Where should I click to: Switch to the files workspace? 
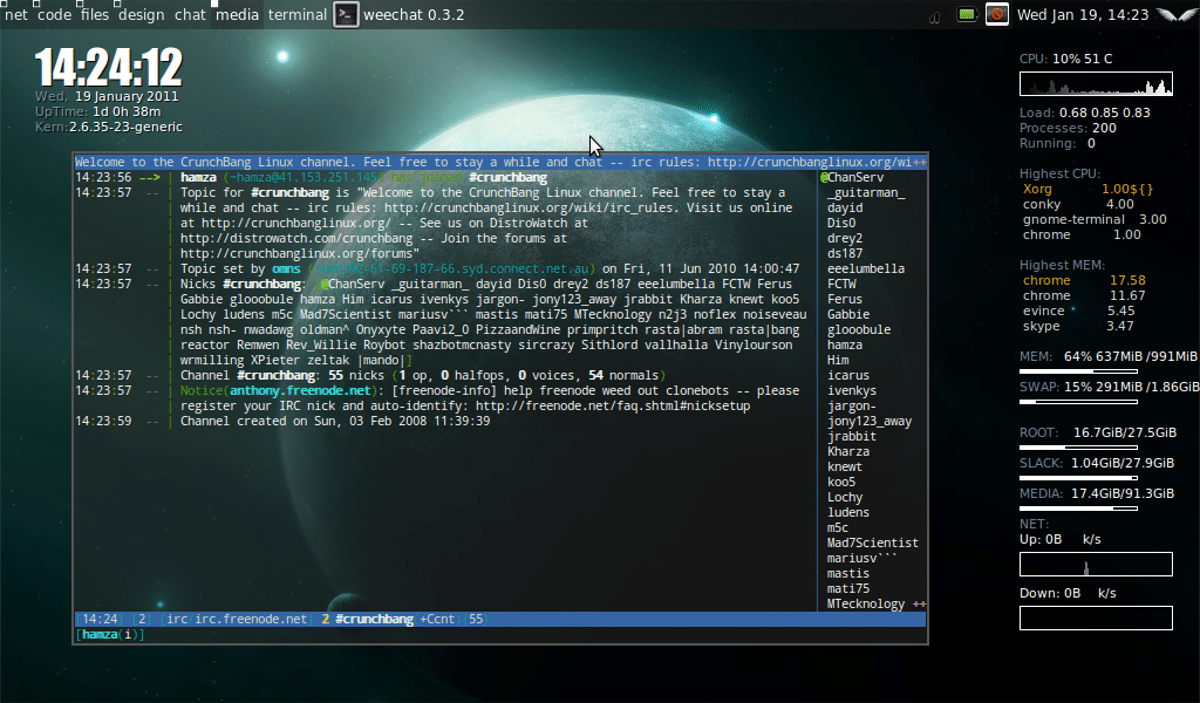click(95, 14)
